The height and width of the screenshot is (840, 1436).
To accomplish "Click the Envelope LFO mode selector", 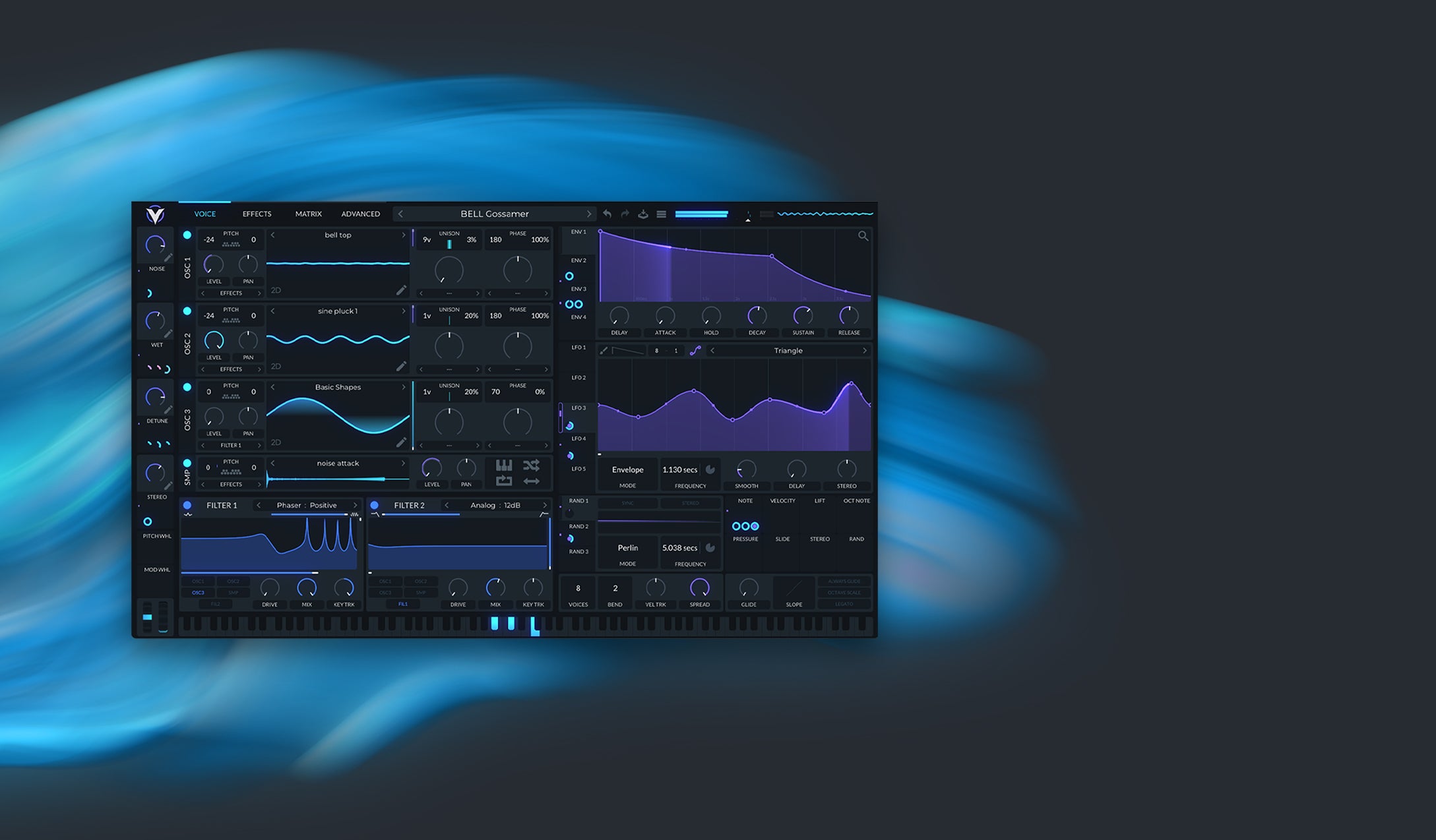I will [x=627, y=470].
